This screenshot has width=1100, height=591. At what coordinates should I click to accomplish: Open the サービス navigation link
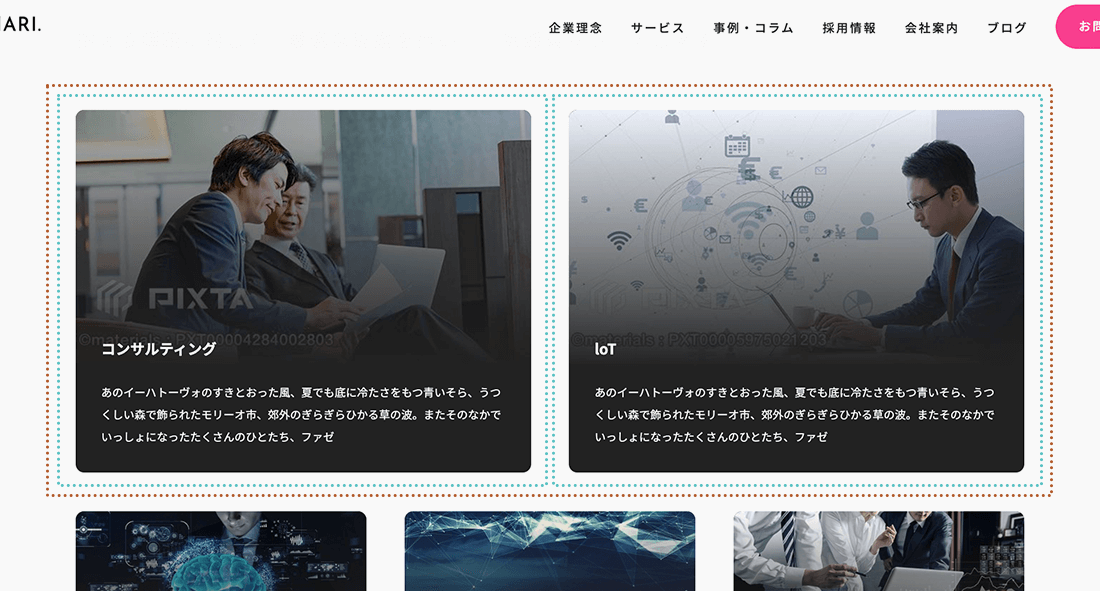click(x=656, y=28)
